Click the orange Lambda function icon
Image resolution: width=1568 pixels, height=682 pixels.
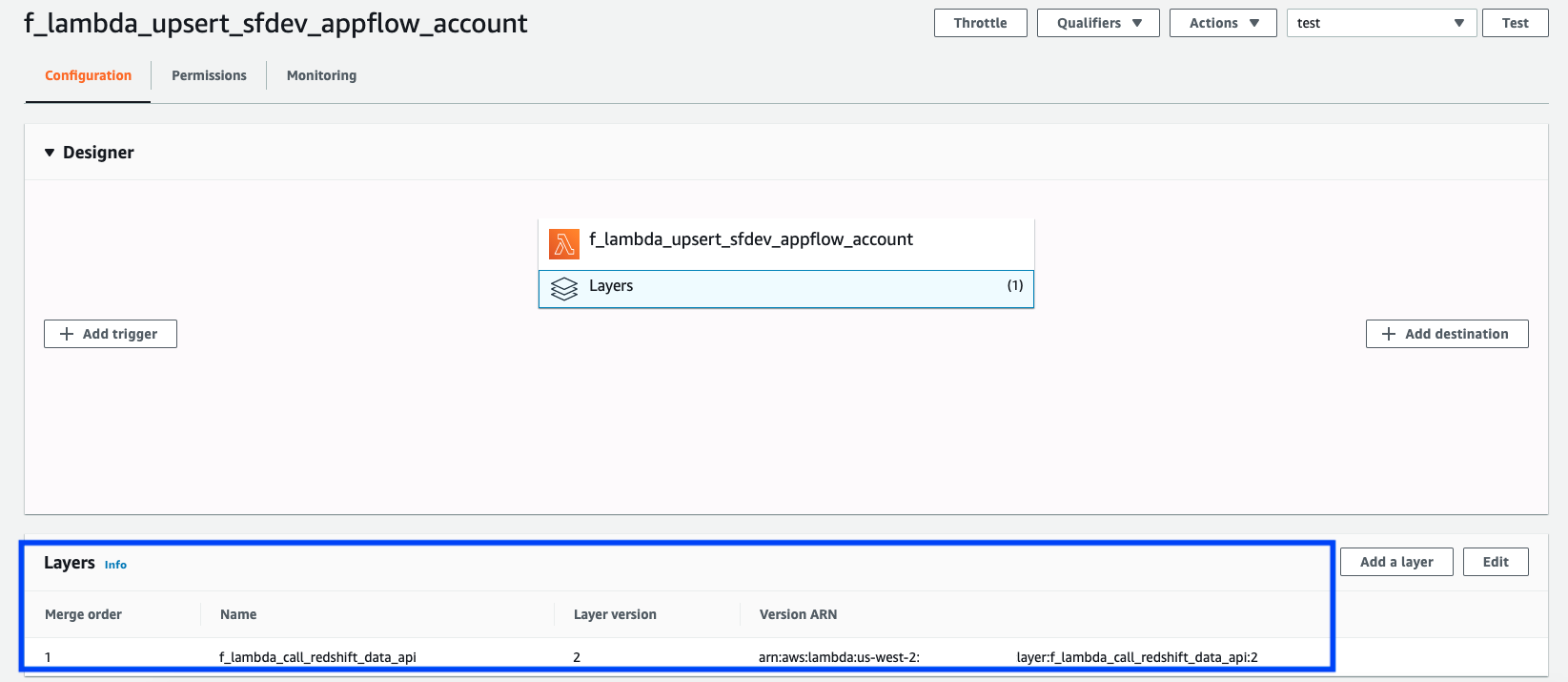point(564,244)
